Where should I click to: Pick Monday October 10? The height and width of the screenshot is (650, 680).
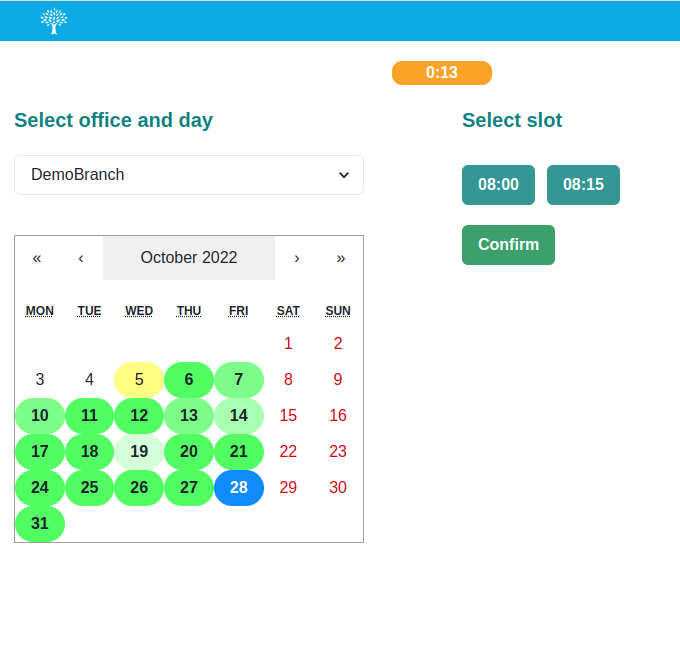[x=40, y=415]
